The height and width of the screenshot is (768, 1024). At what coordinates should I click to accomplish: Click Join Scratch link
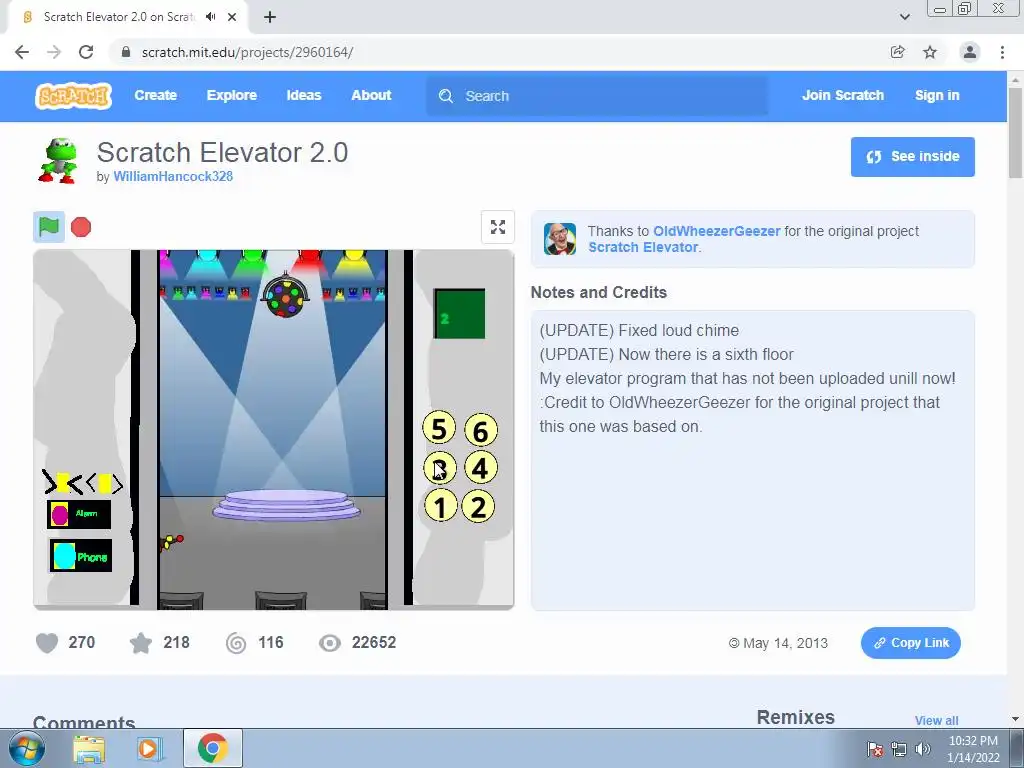[x=842, y=95]
